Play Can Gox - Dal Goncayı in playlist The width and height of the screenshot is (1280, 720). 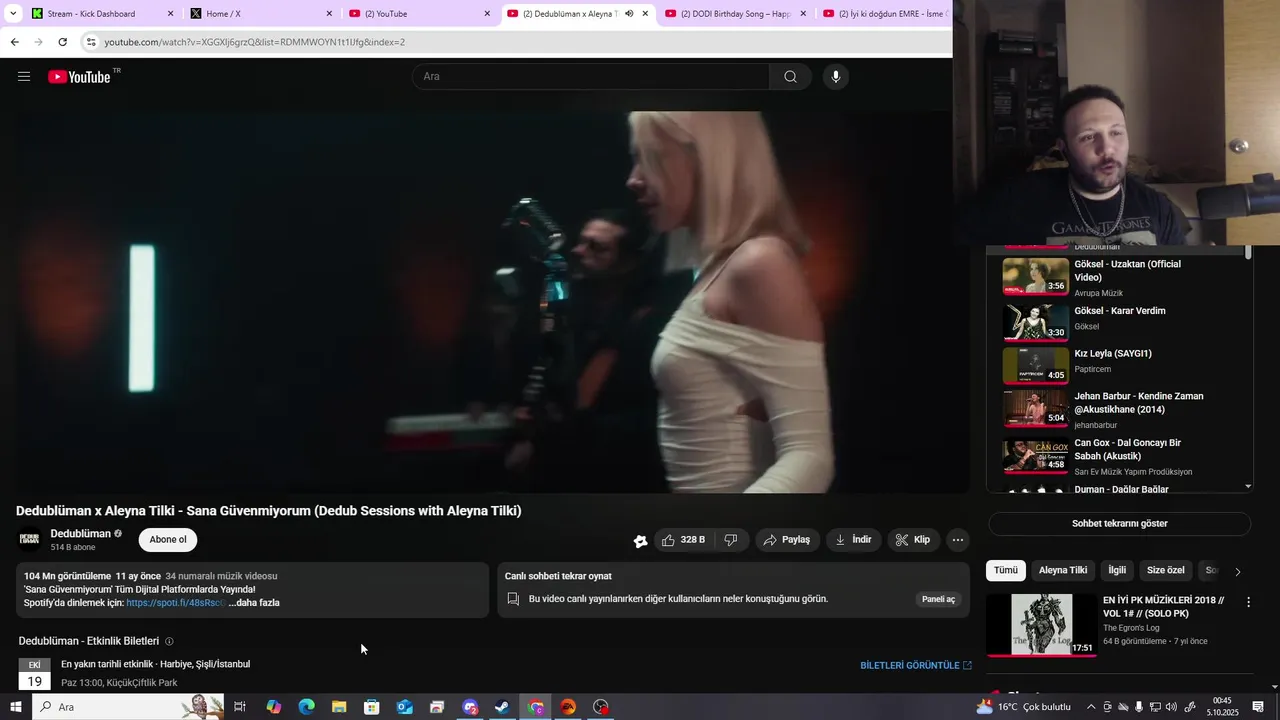click(x=1119, y=456)
